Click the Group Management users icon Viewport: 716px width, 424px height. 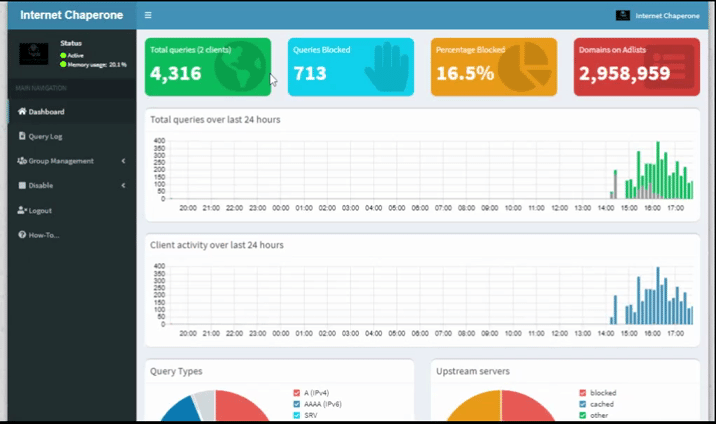[21, 161]
